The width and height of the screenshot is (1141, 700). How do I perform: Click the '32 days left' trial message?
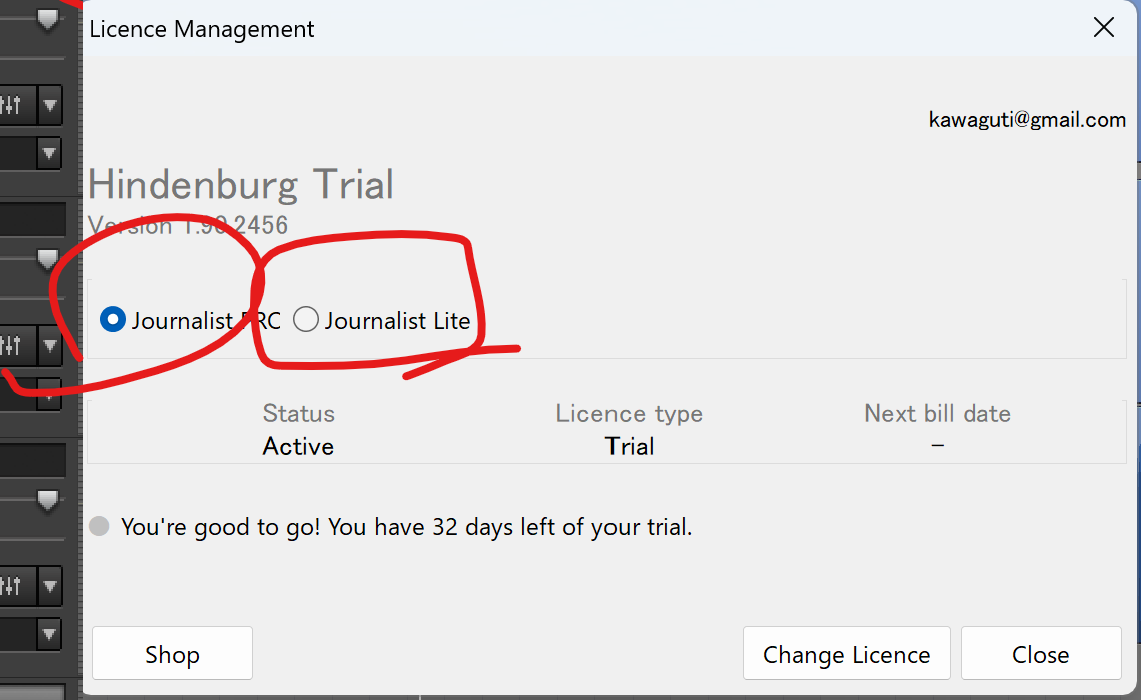pyautogui.click(x=407, y=526)
